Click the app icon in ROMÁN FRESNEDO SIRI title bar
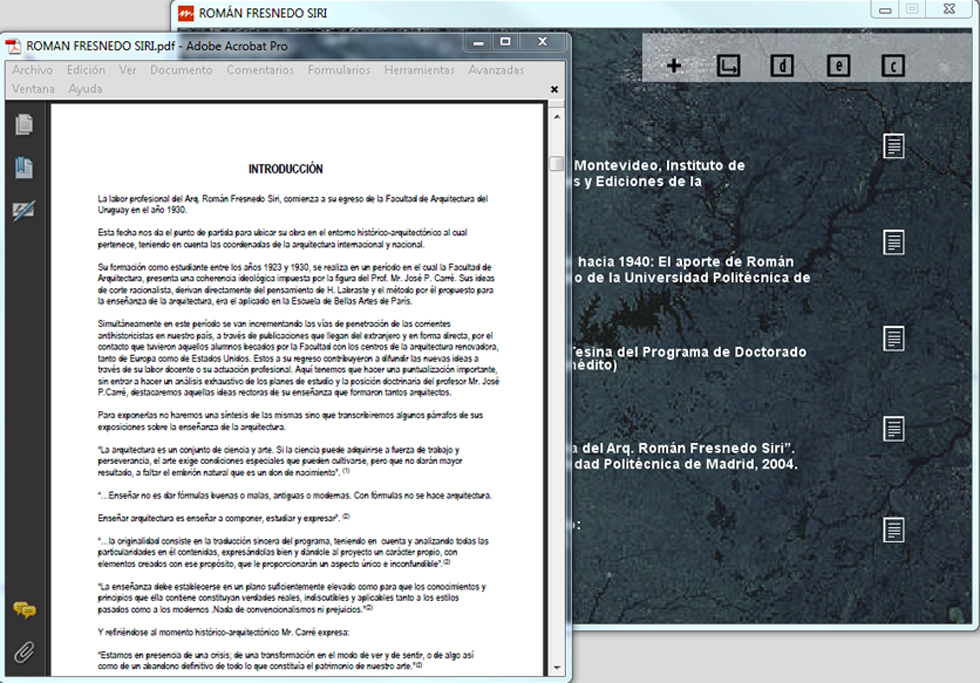The image size is (980, 683). point(186,13)
